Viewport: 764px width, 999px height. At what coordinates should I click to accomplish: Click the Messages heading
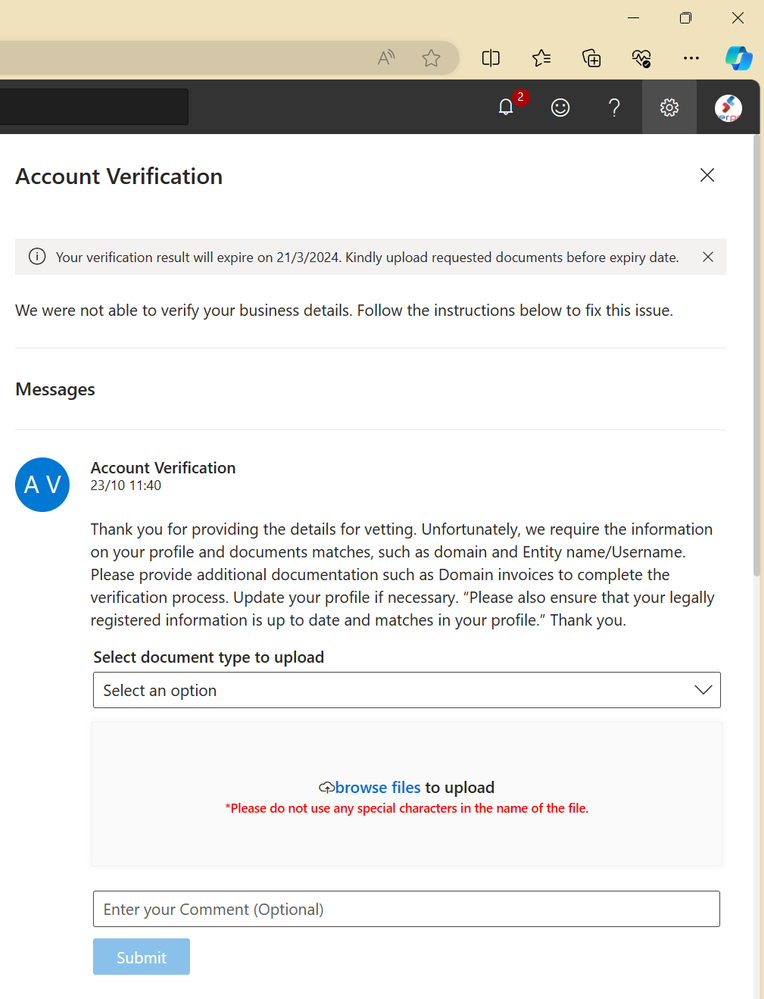click(55, 389)
